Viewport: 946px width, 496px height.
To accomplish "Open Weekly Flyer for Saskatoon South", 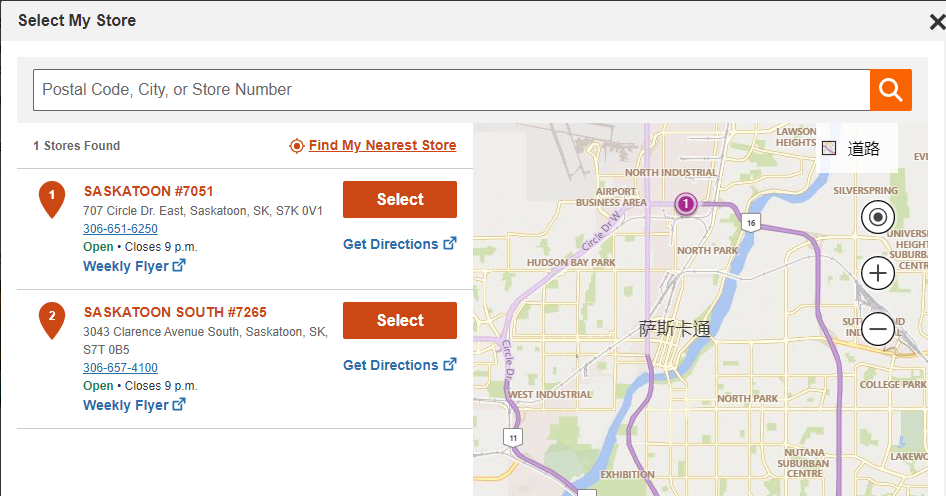I will [134, 405].
